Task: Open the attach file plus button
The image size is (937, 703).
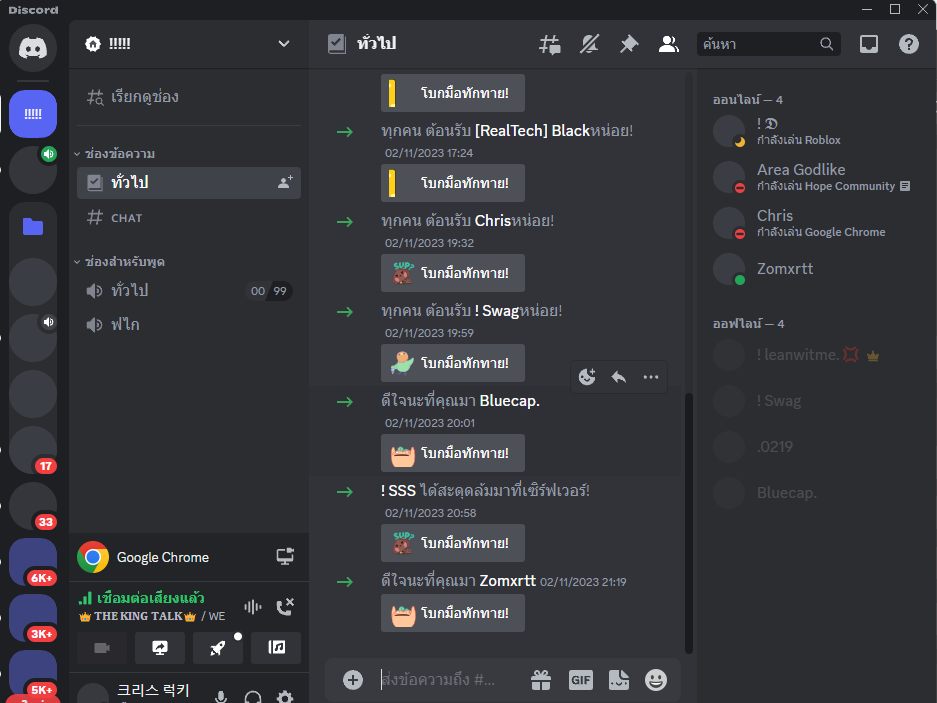Action: click(x=353, y=680)
